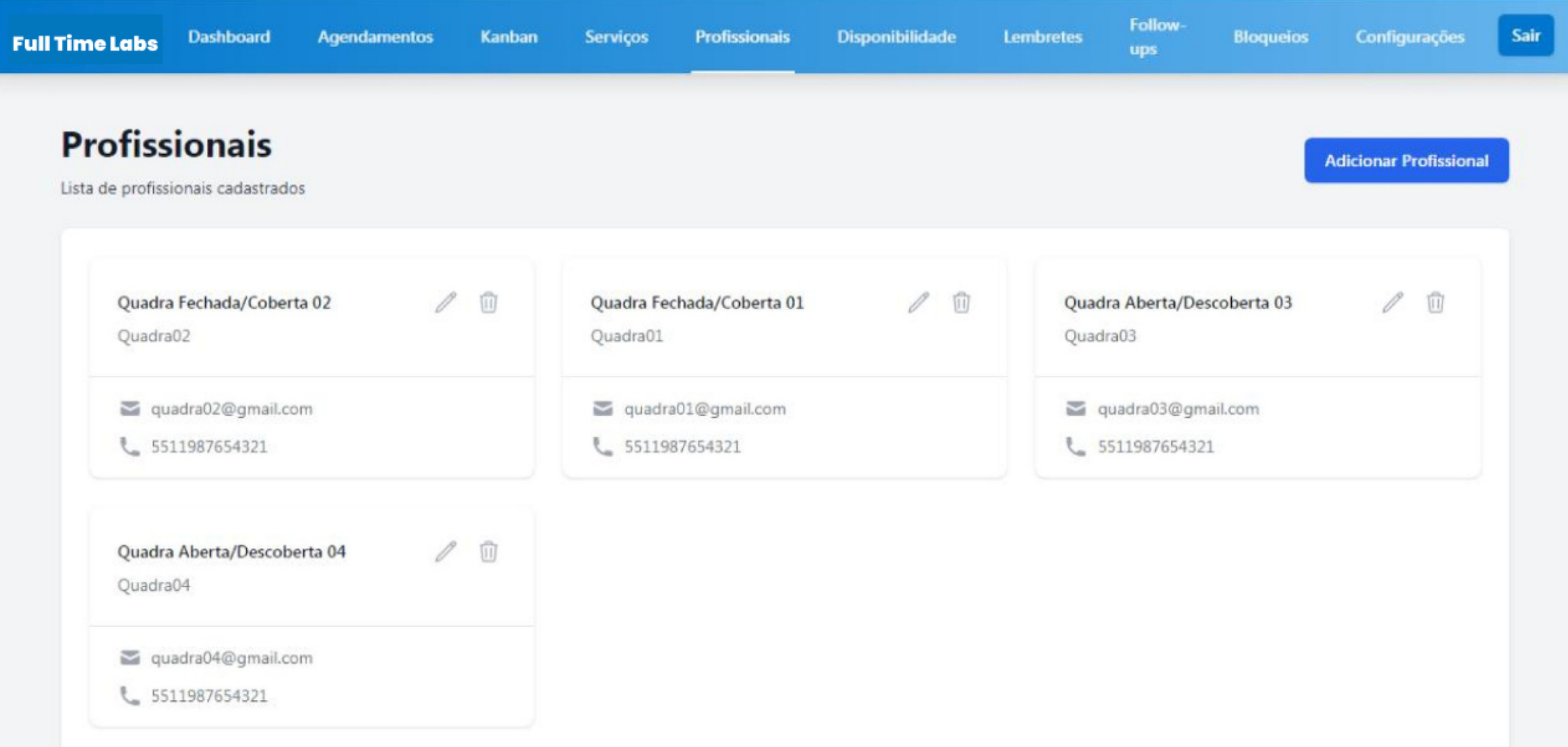Edit Quadra Fechada/Coberta 02 with pencil icon
This screenshot has height=747, width=1568.
point(446,302)
